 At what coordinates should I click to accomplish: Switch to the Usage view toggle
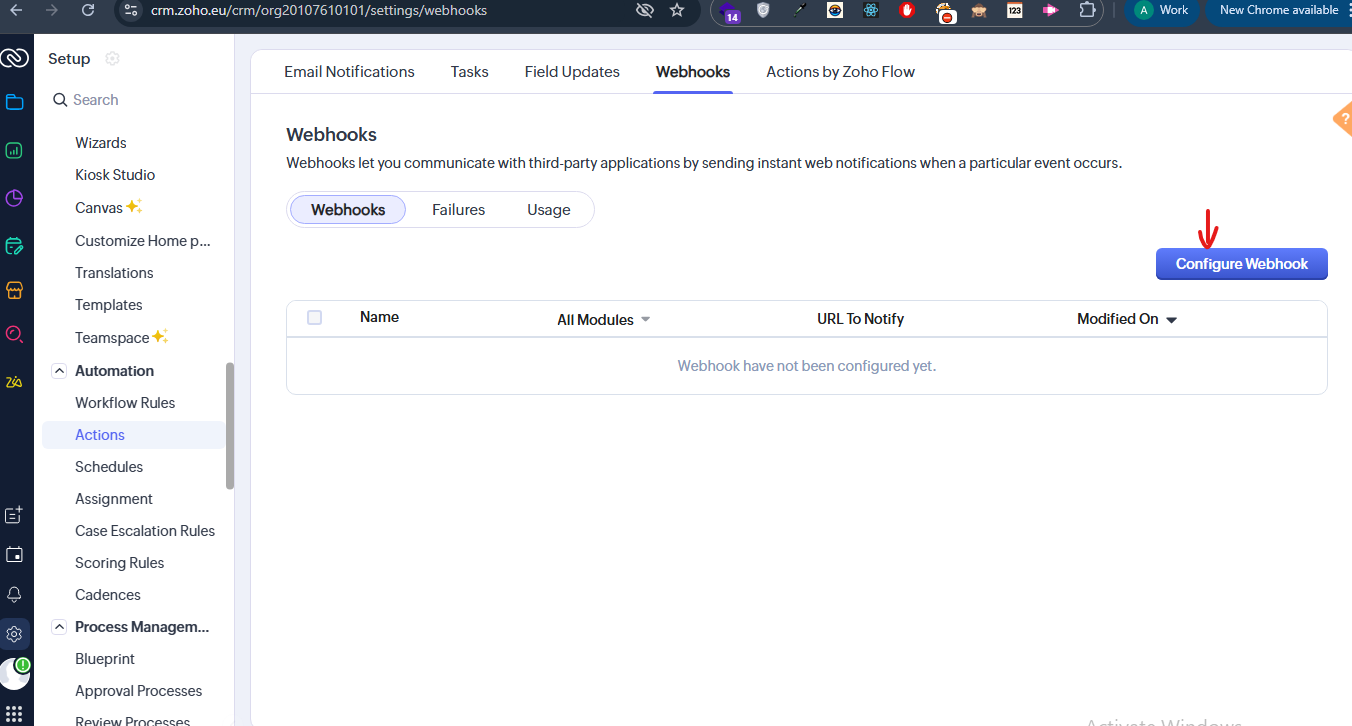point(549,210)
